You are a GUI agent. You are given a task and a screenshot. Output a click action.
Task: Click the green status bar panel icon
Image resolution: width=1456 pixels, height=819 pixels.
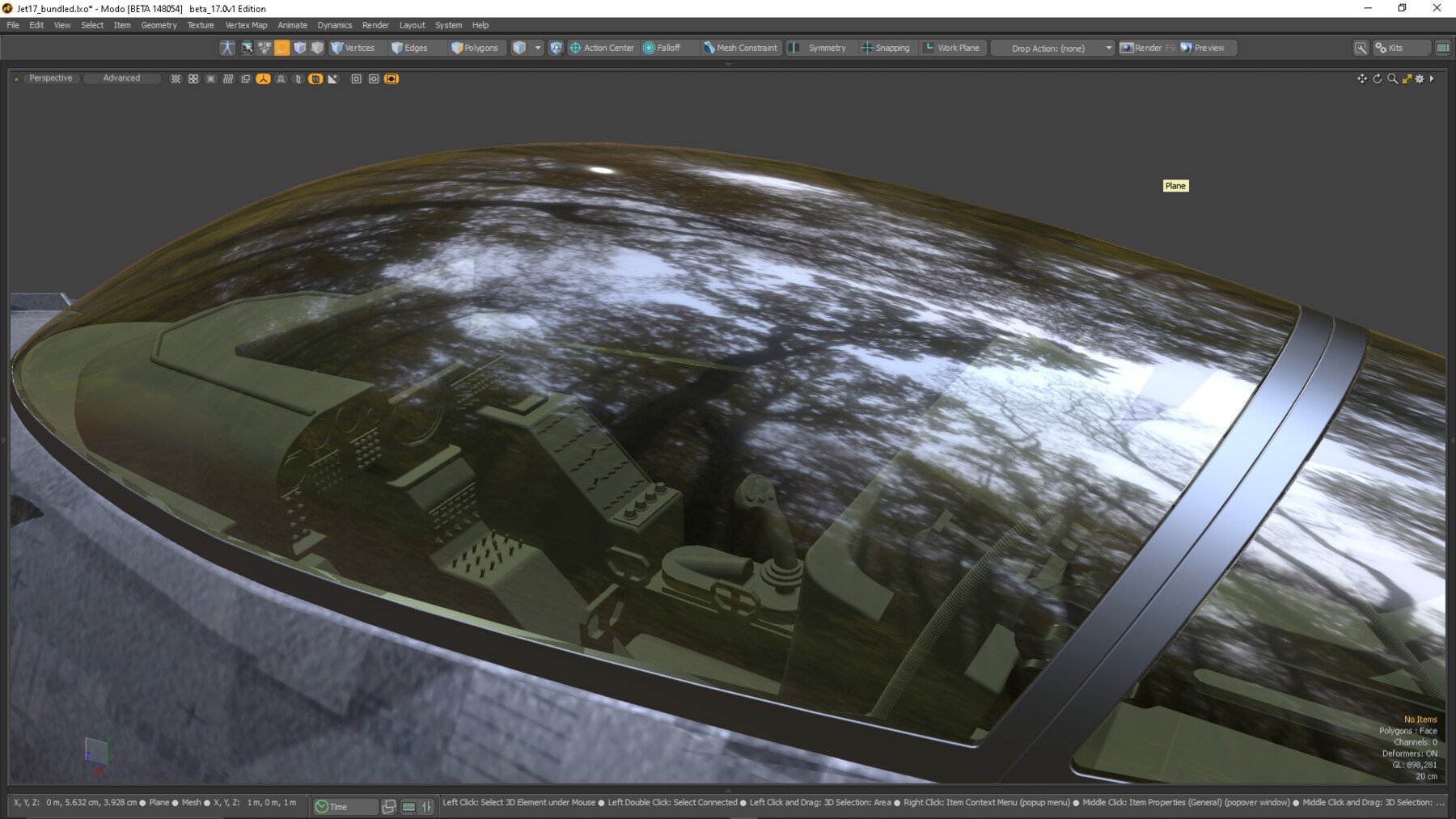[x=408, y=806]
